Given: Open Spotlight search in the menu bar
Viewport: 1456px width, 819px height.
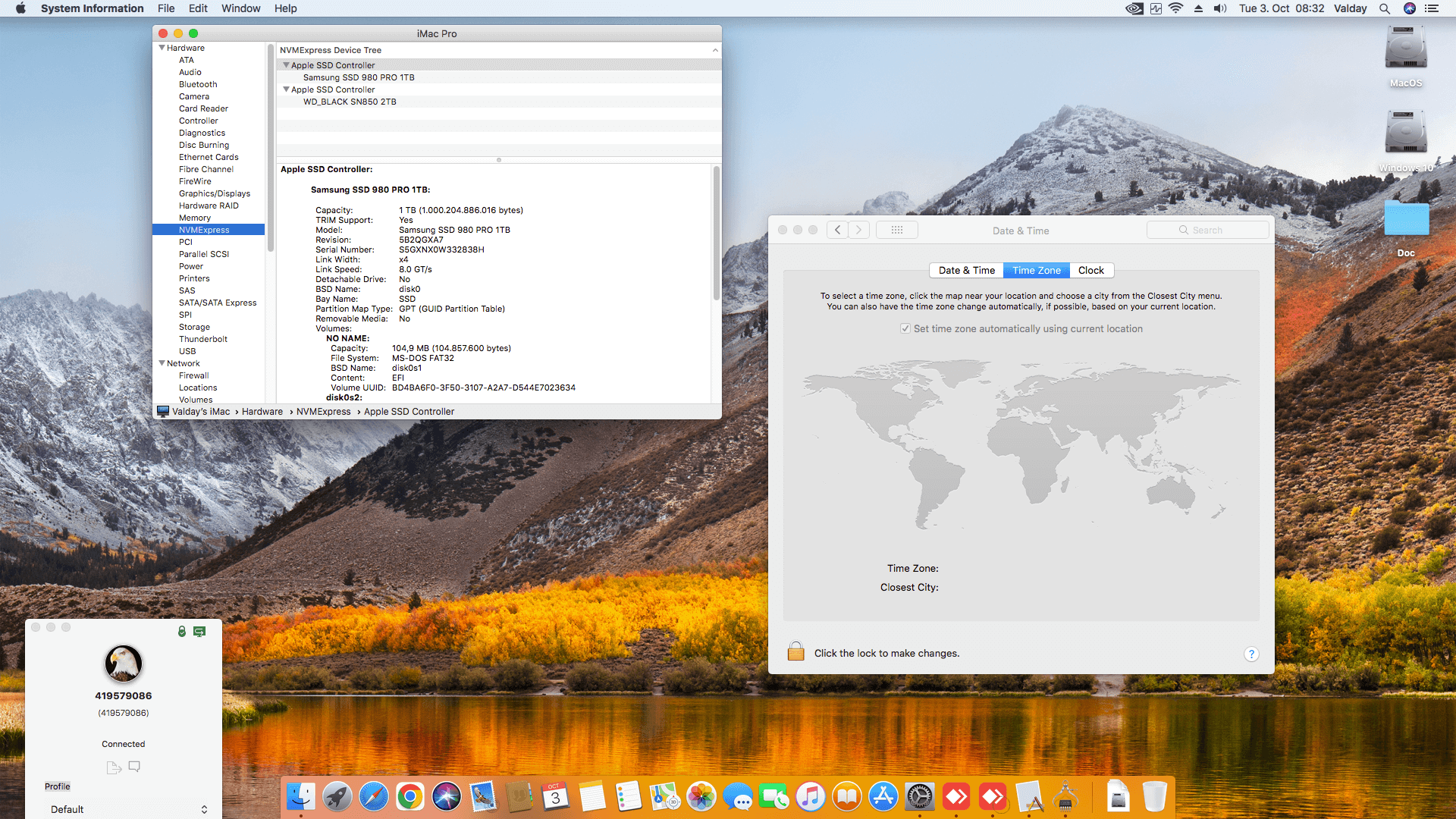Looking at the screenshot, I should 1385,8.
